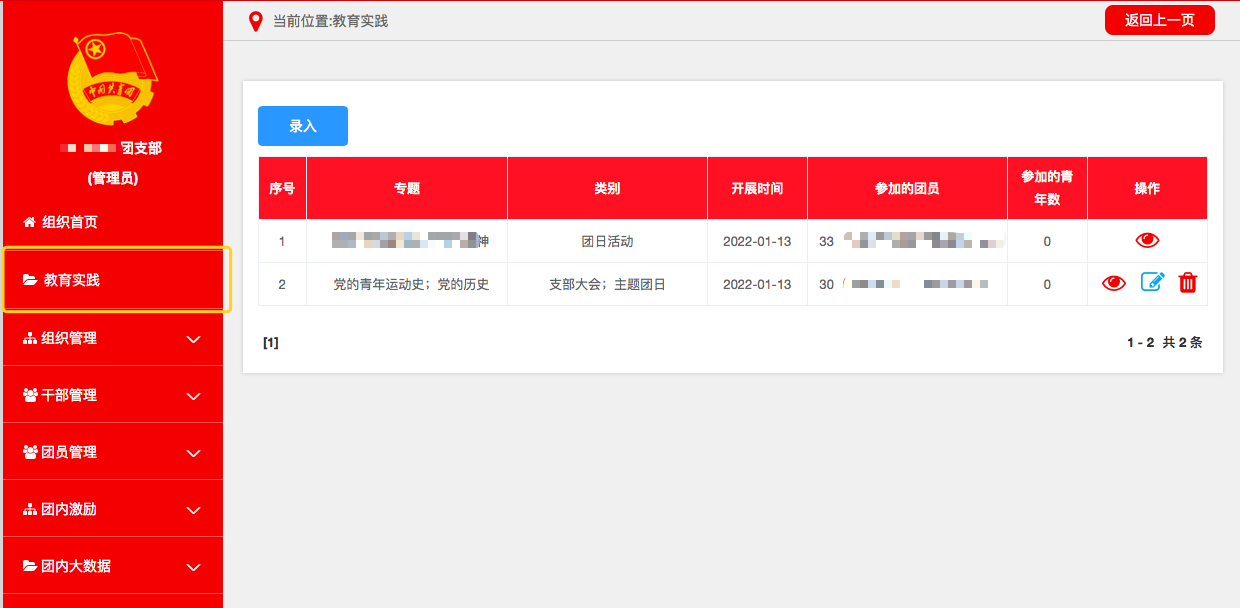Screen dimensions: 1240x608
Task: Click the 类别 column header
Action: (x=607, y=188)
